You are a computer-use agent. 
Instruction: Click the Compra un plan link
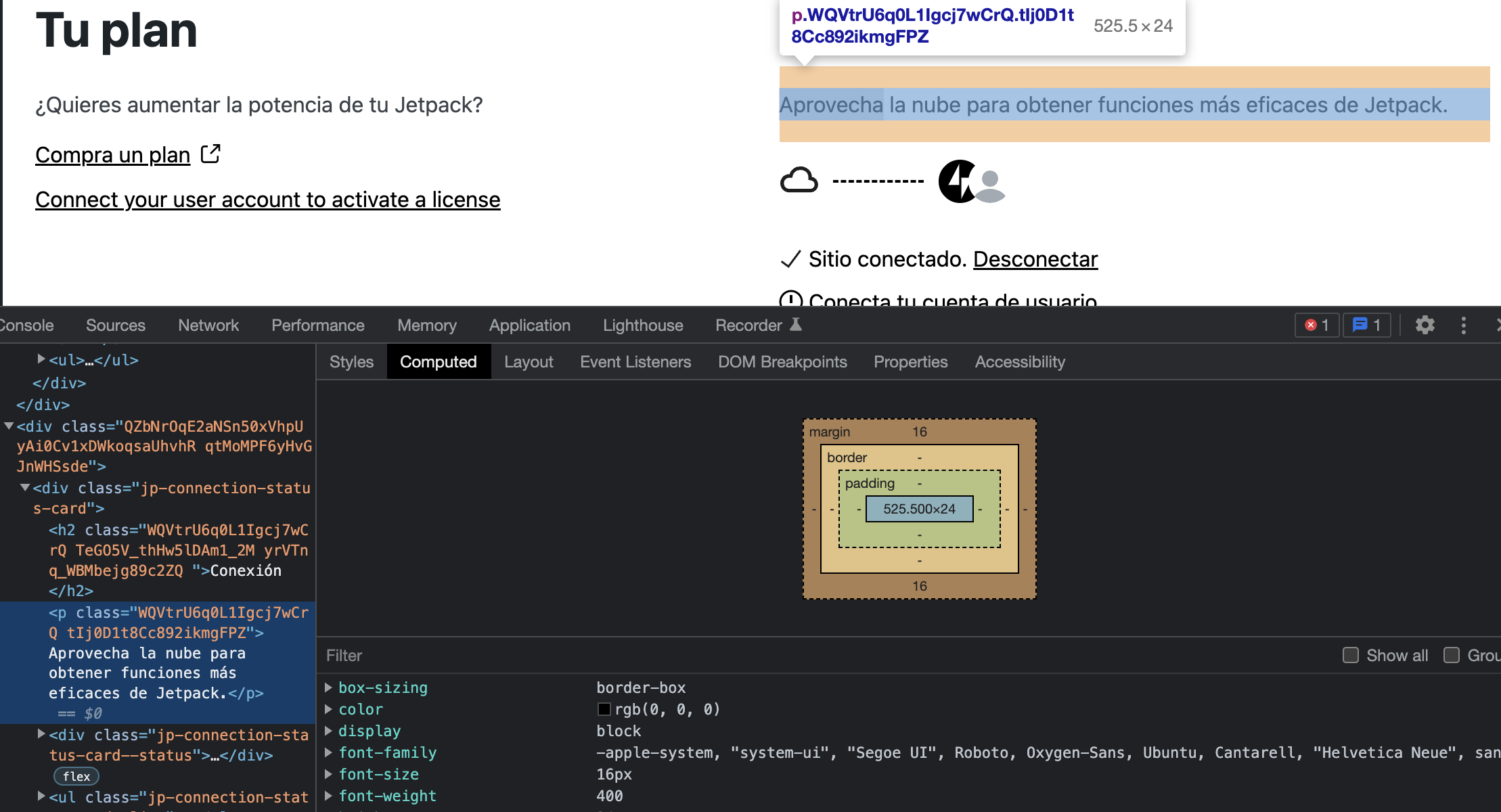pyautogui.click(x=113, y=155)
